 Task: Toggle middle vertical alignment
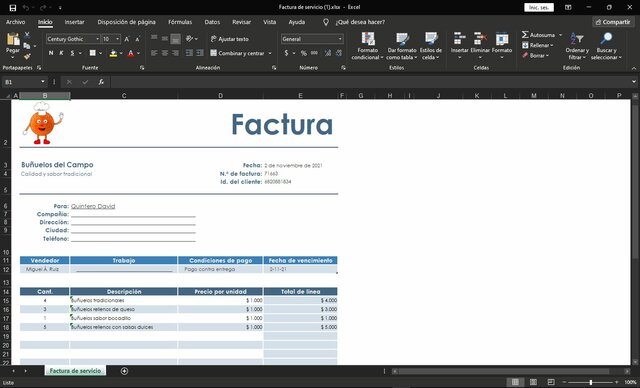tap(164, 39)
